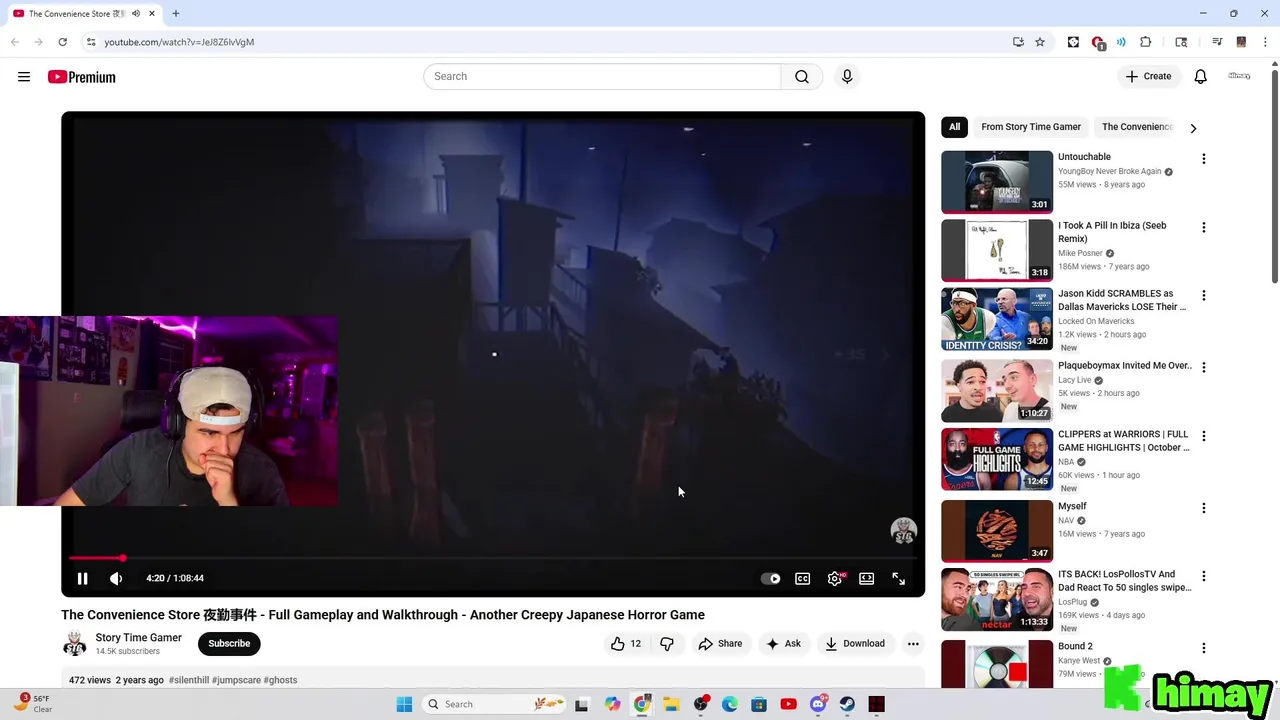Open the Untouchable video thumbnail
The height and width of the screenshot is (720, 1280).
(997, 182)
